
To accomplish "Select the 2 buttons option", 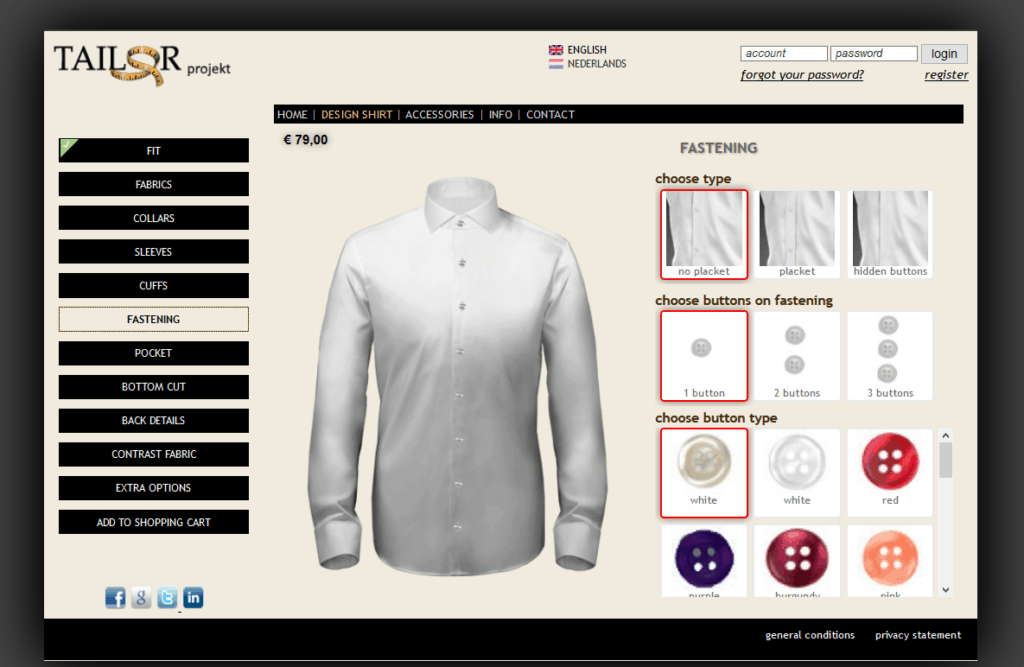I will [797, 356].
